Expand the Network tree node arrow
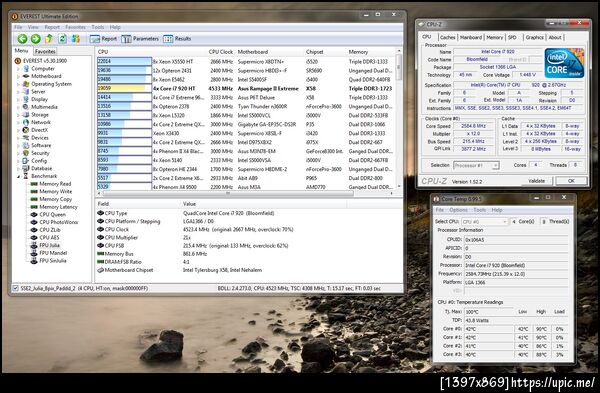The image size is (600, 393). (x=18, y=122)
